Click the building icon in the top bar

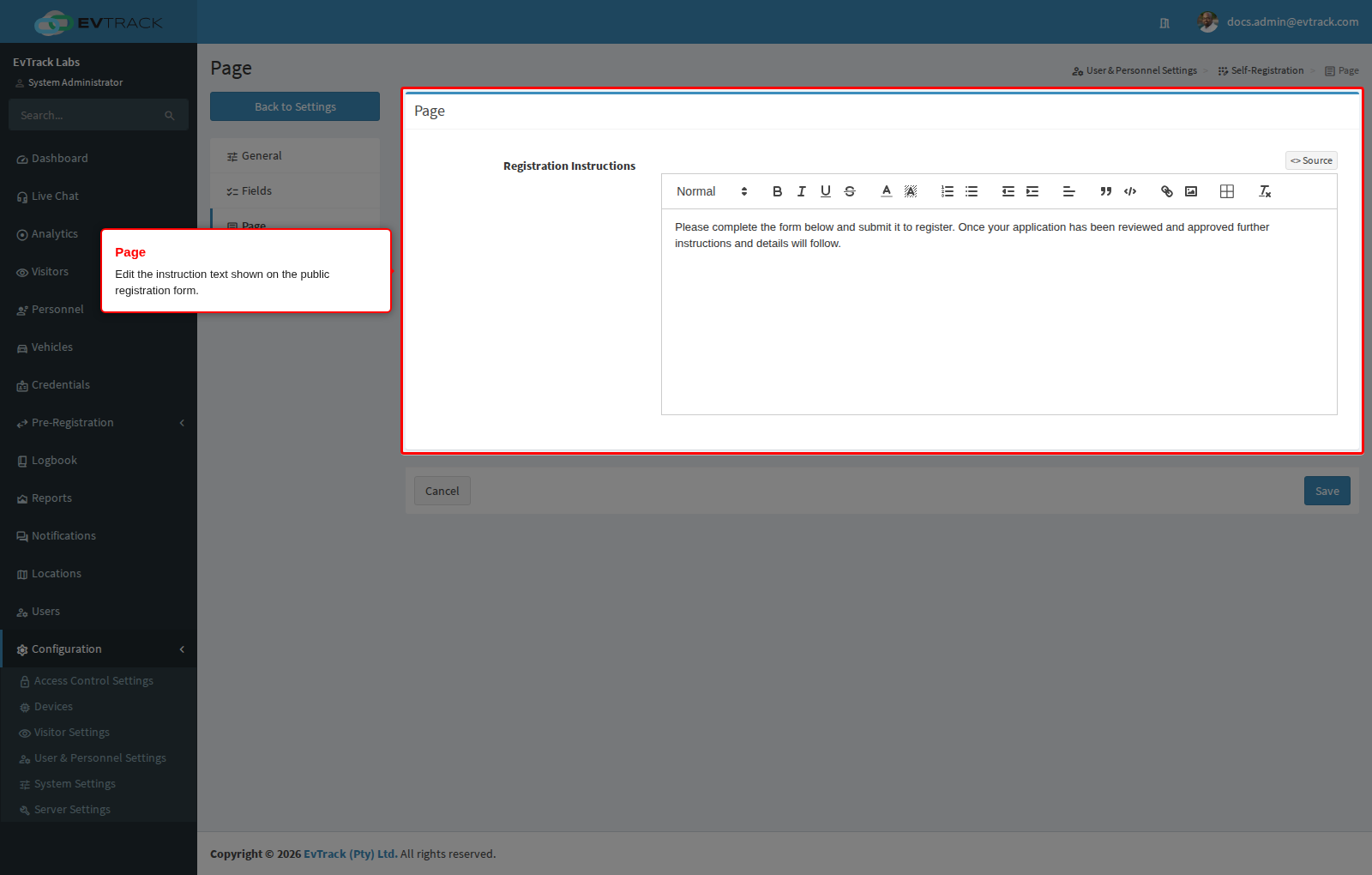(x=1164, y=22)
